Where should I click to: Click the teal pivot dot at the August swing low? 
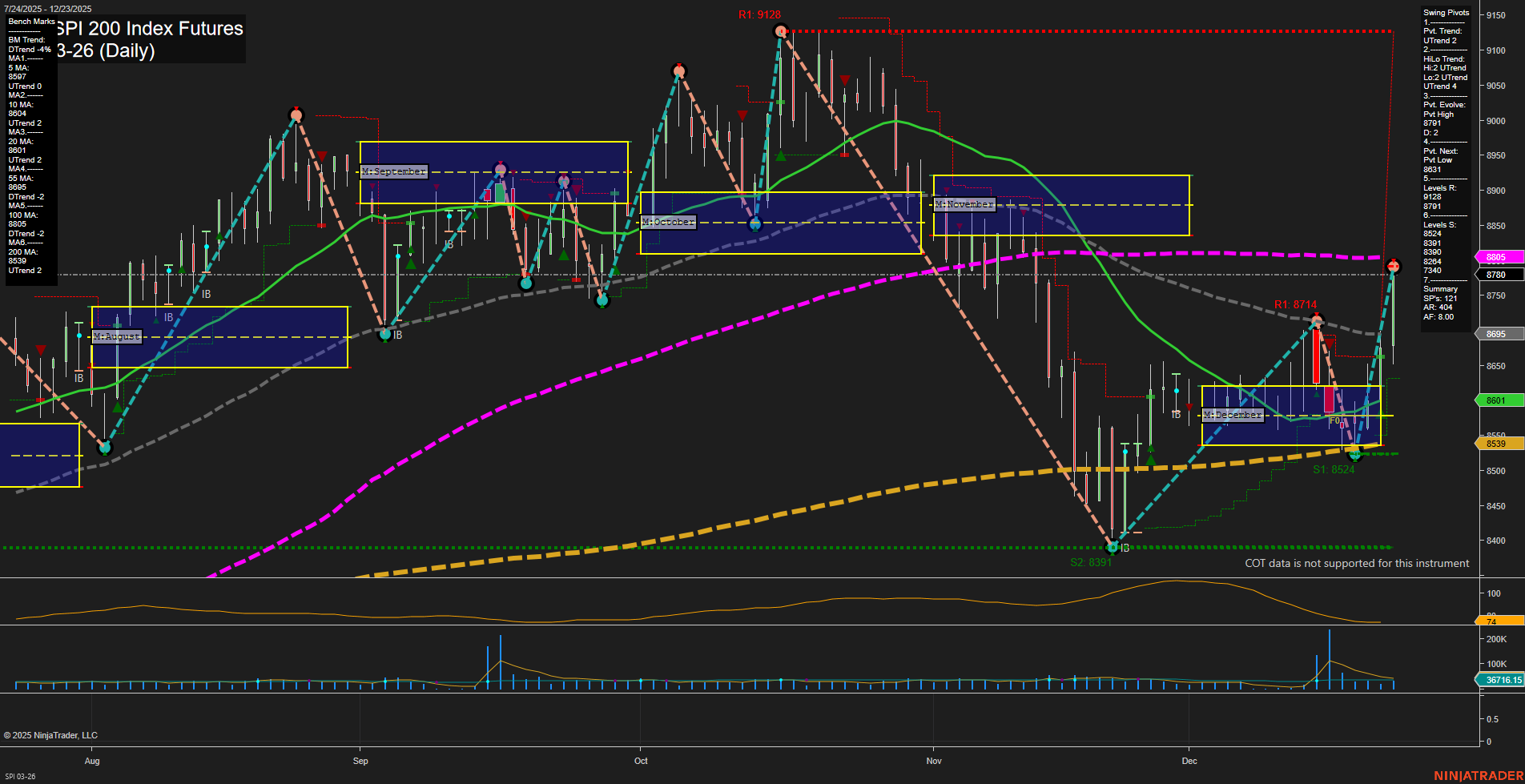(x=105, y=448)
